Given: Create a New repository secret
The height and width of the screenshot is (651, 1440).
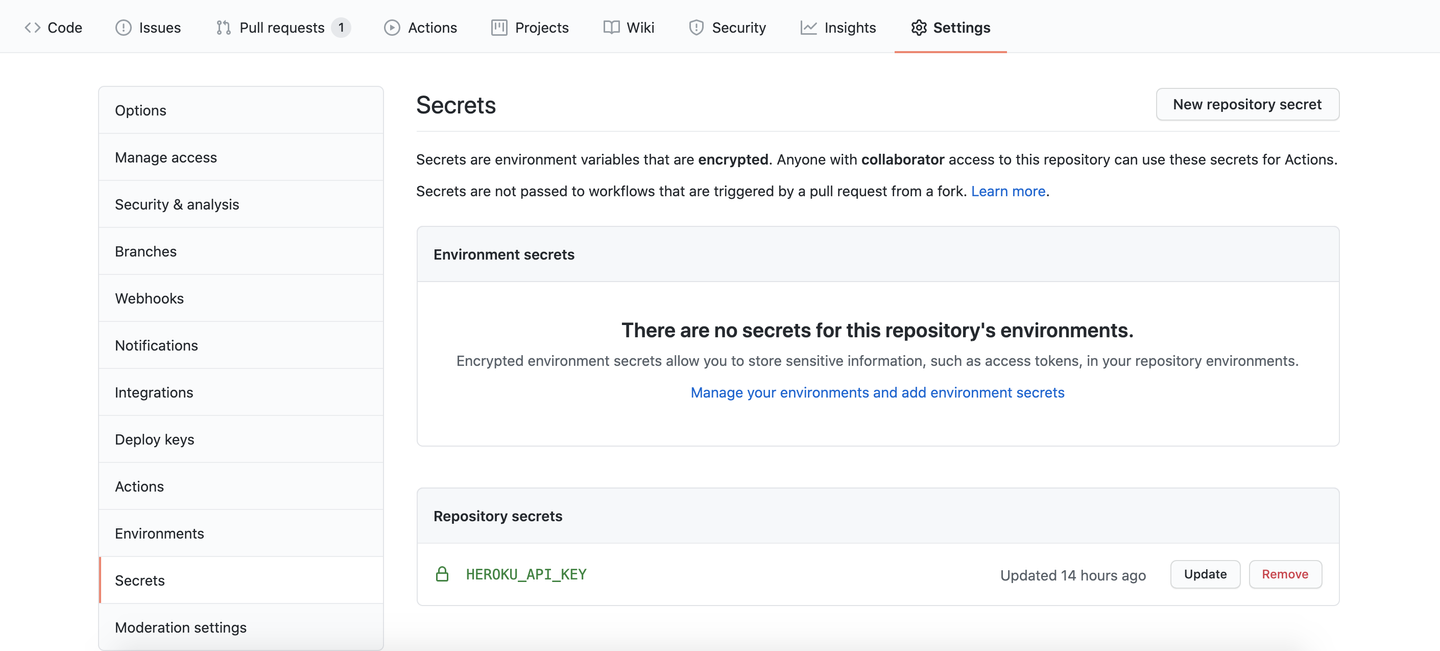Looking at the screenshot, I should (x=1247, y=104).
